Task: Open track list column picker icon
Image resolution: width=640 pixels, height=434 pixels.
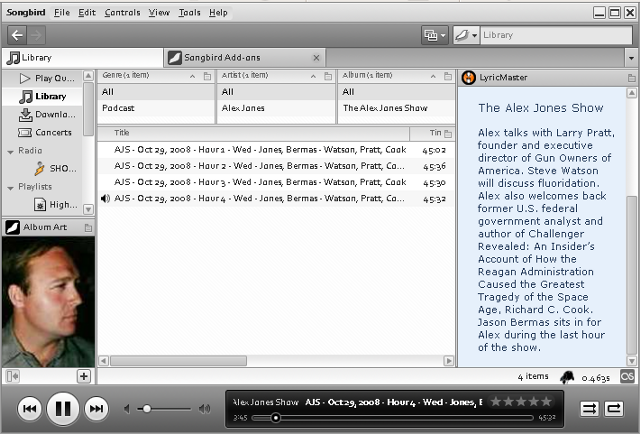Action: [448, 134]
